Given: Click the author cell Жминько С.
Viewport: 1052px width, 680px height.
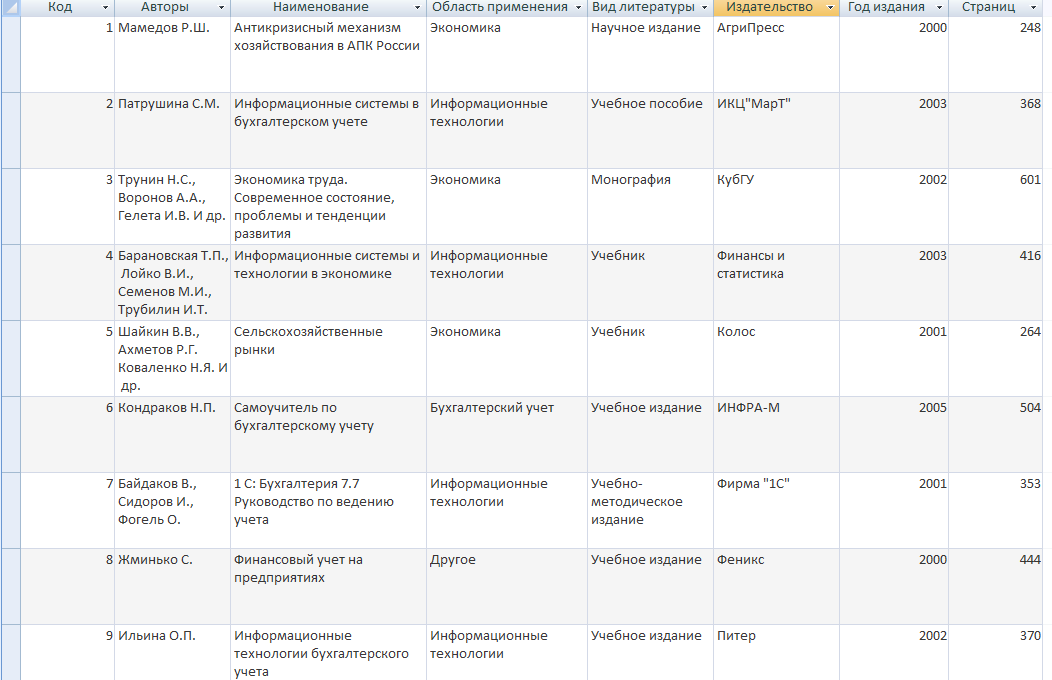Looking at the screenshot, I should [172, 587].
